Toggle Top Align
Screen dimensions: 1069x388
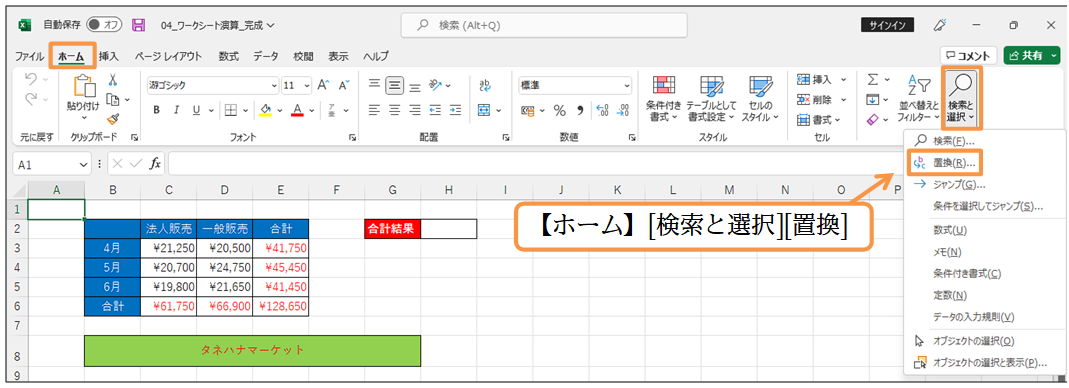point(374,85)
